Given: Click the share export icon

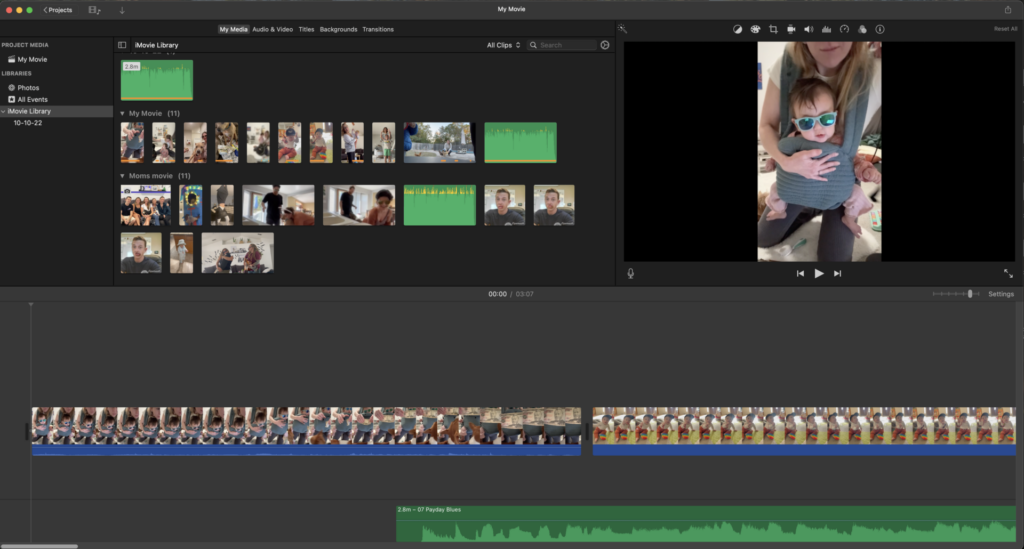Looking at the screenshot, I should click(1008, 10).
